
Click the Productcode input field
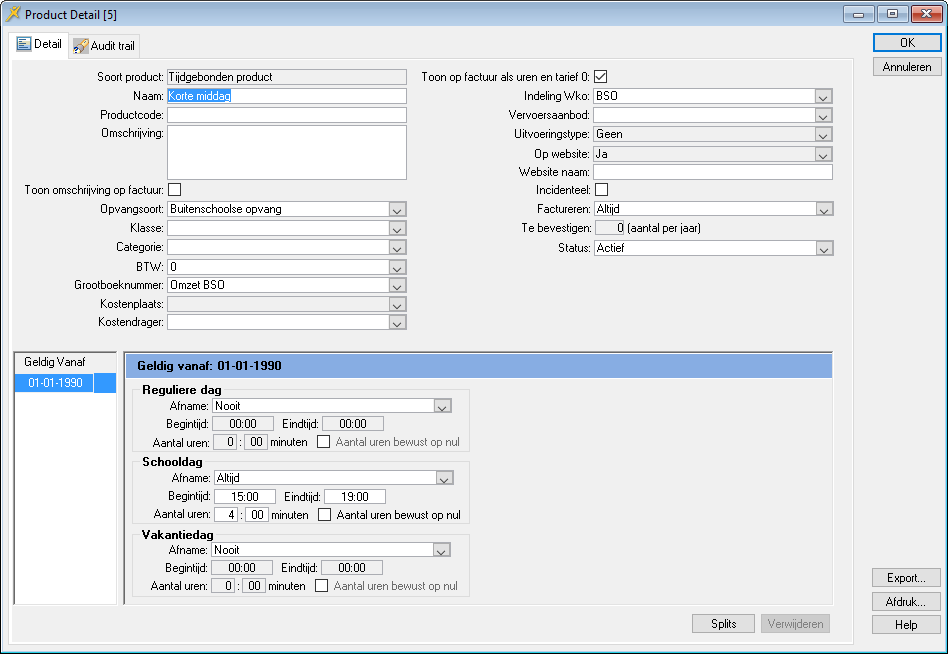pos(286,116)
